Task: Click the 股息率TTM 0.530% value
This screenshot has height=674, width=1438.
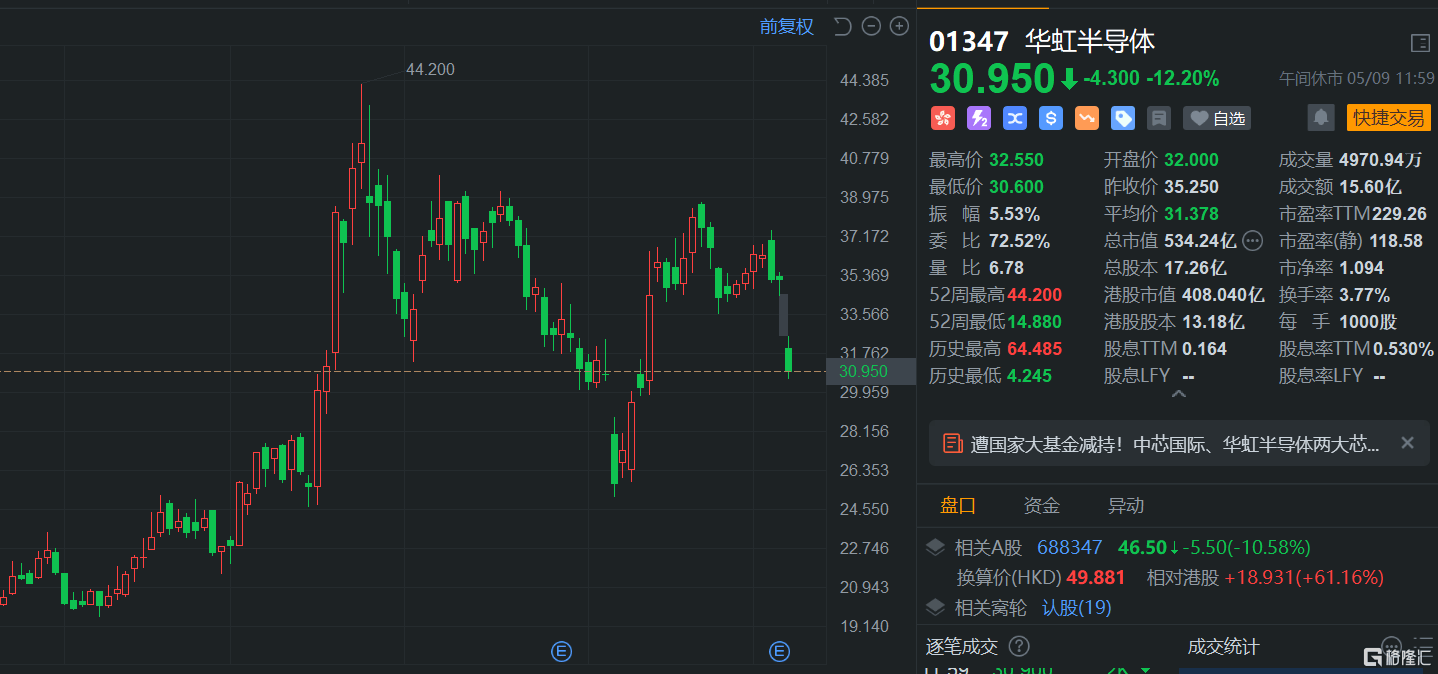Action: point(1404,349)
